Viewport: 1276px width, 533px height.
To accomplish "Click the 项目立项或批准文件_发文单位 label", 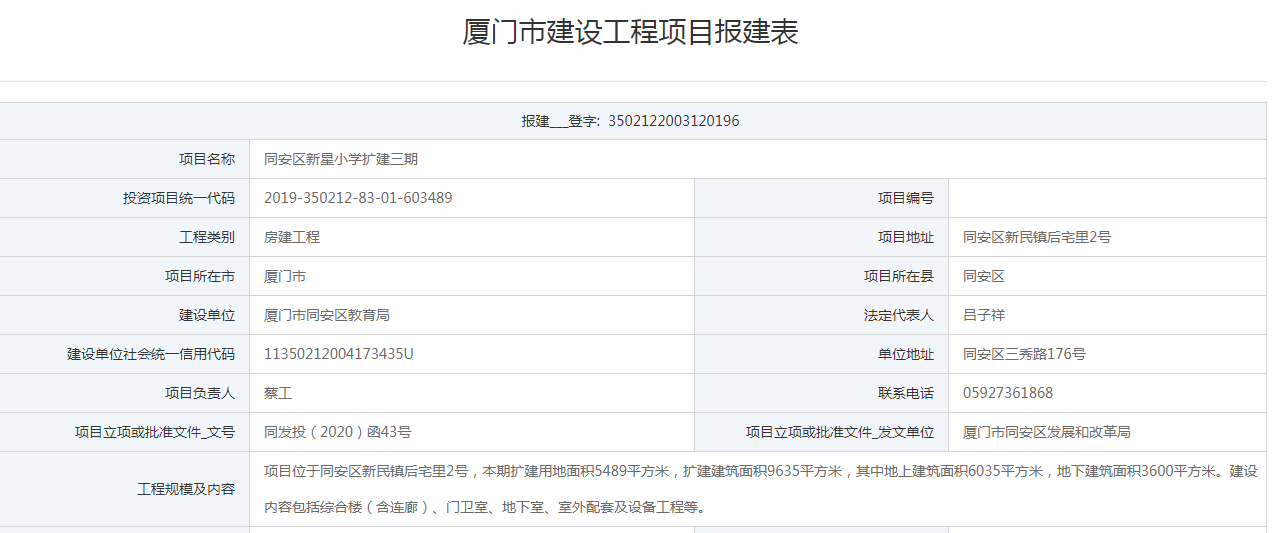I will [840, 432].
